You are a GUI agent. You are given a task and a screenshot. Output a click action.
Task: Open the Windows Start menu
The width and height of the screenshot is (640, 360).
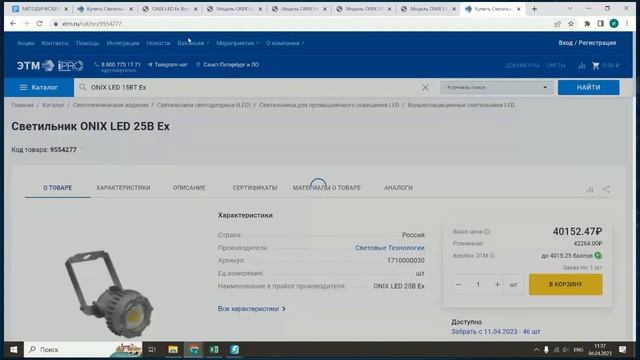(x=13, y=349)
